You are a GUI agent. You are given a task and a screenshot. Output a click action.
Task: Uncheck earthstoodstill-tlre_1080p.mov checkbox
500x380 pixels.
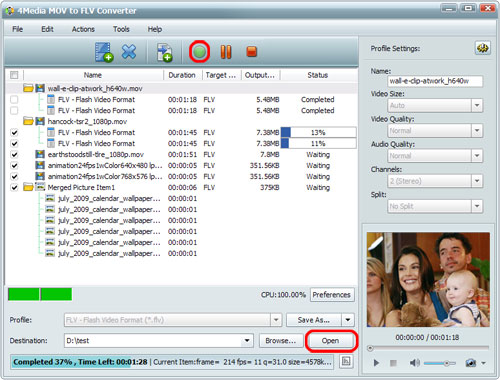(x=14, y=154)
